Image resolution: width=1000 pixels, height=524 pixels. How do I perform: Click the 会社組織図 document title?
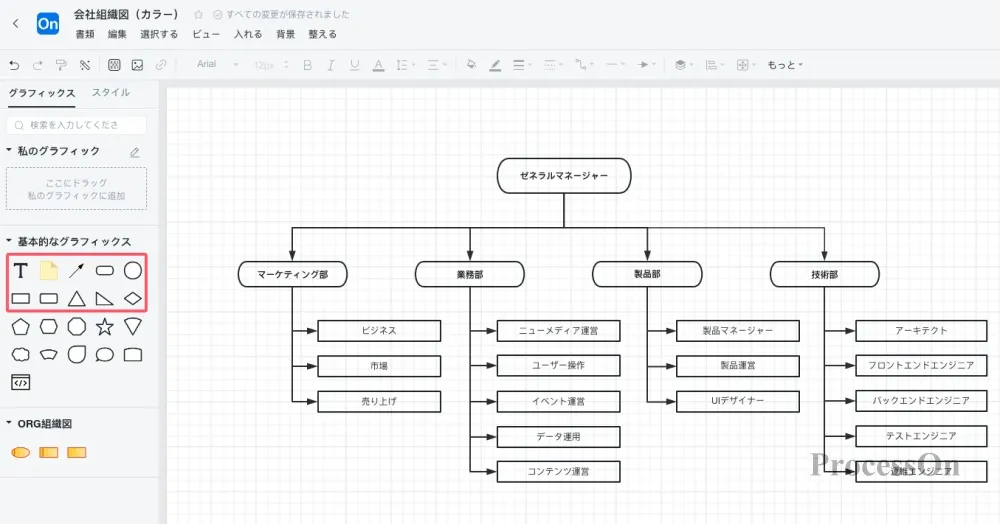(x=126, y=14)
